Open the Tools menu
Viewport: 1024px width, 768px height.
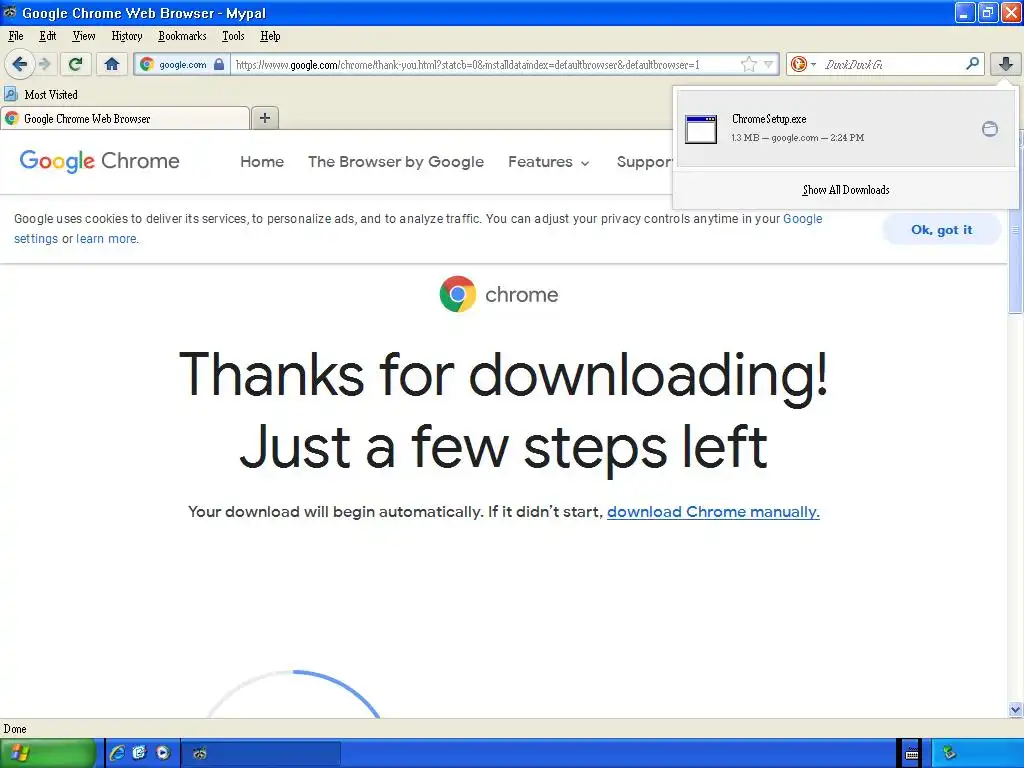click(x=233, y=36)
